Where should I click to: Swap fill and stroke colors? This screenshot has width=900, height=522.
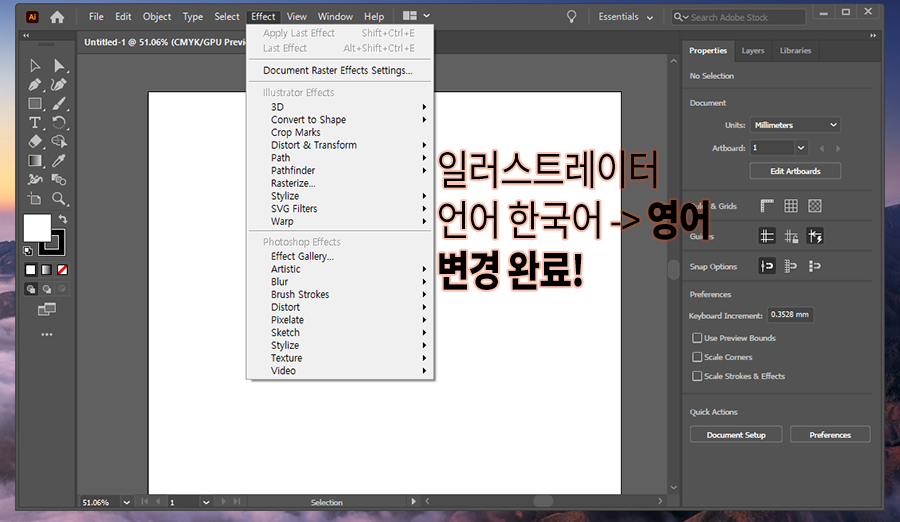(63, 219)
